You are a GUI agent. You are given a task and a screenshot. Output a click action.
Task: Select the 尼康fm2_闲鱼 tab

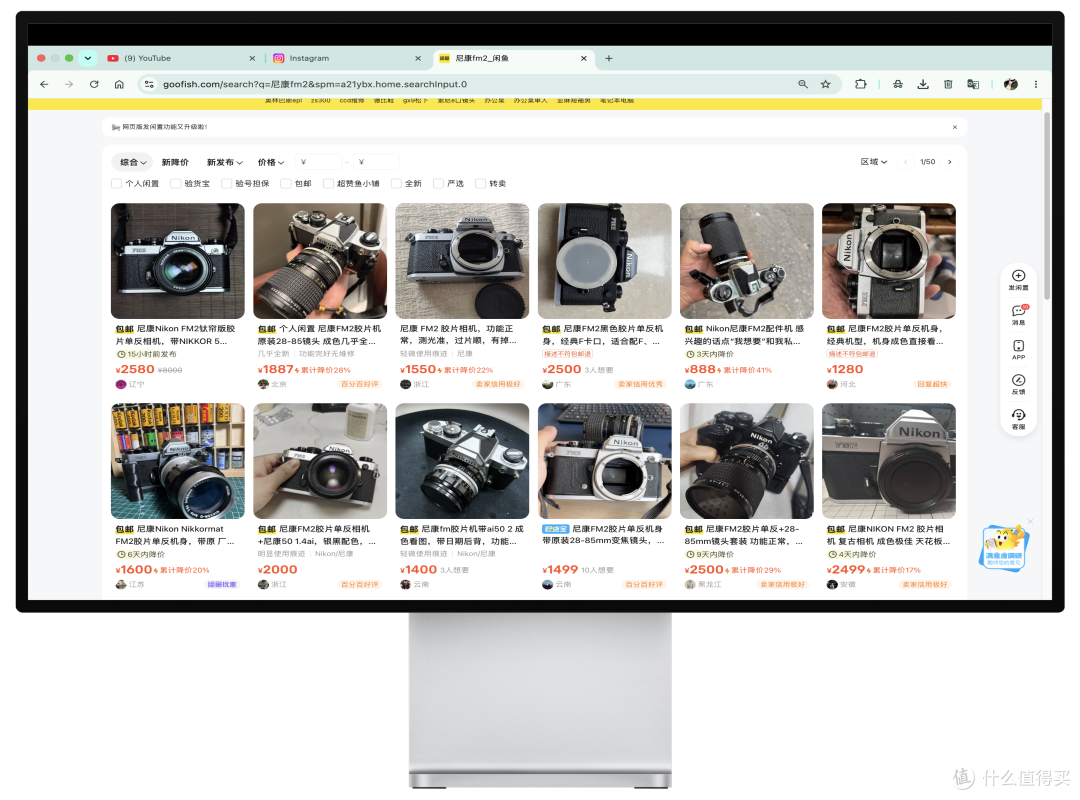click(513, 59)
